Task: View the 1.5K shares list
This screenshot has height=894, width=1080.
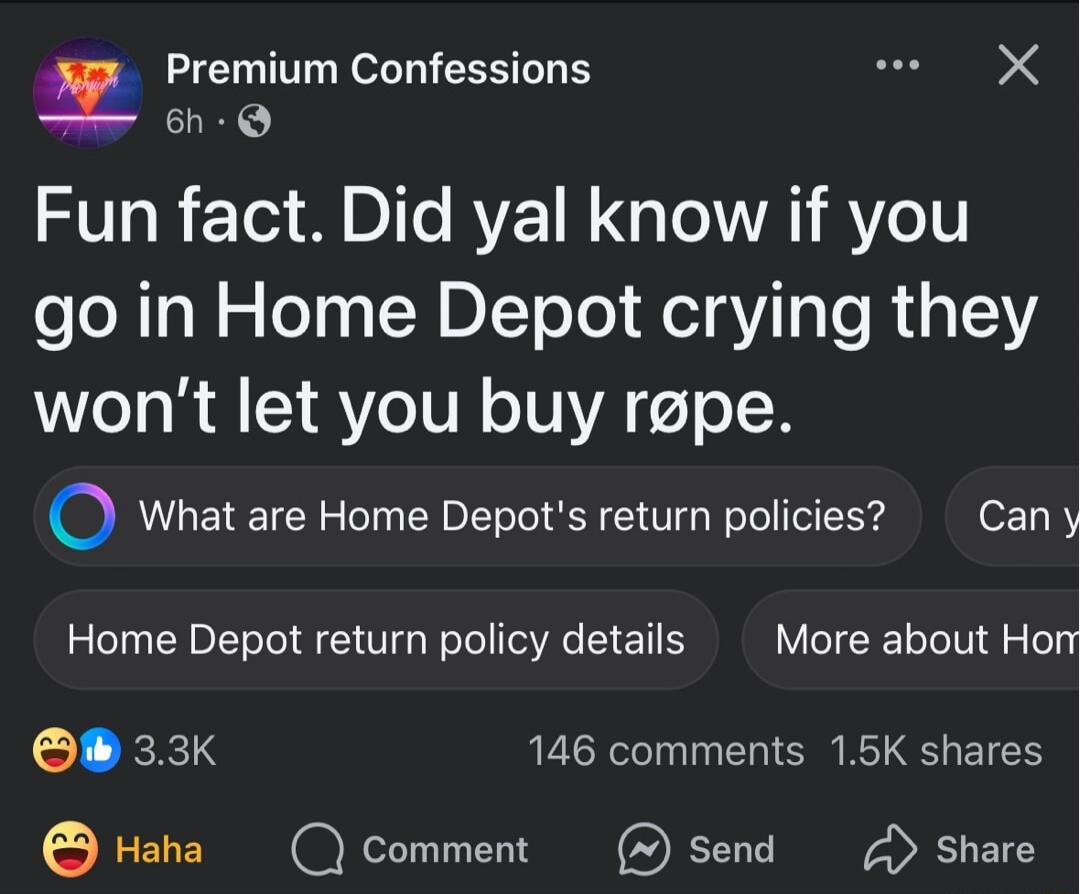Action: pyautogui.click(x=936, y=751)
